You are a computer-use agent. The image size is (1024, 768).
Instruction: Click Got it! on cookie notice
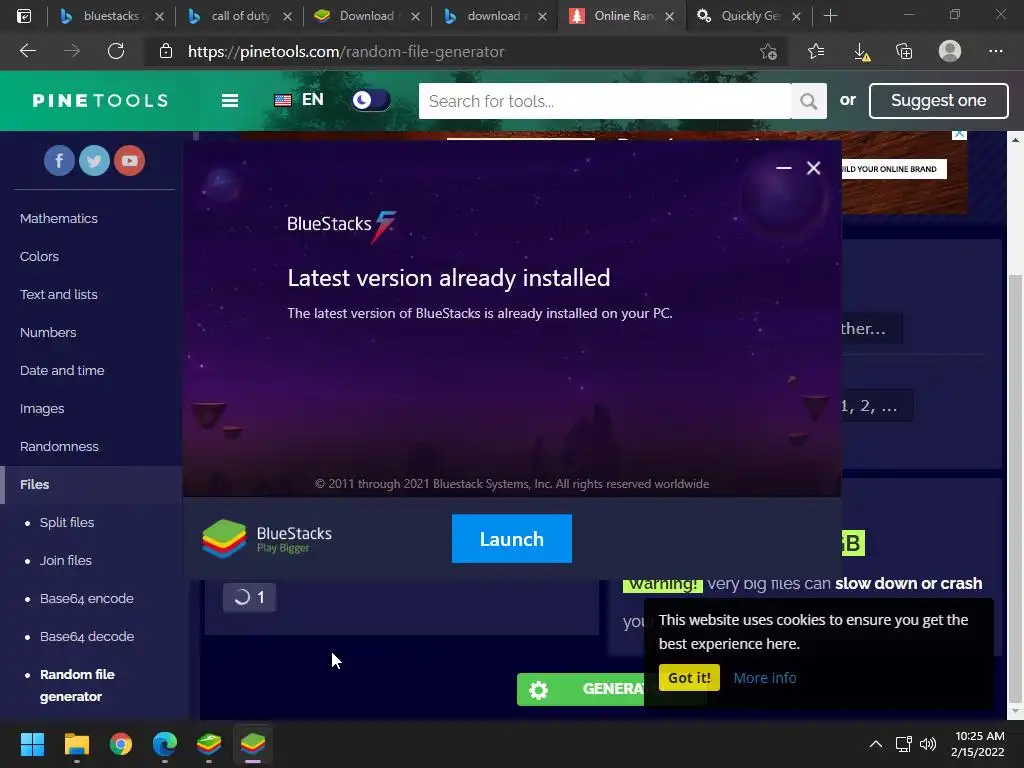689,678
